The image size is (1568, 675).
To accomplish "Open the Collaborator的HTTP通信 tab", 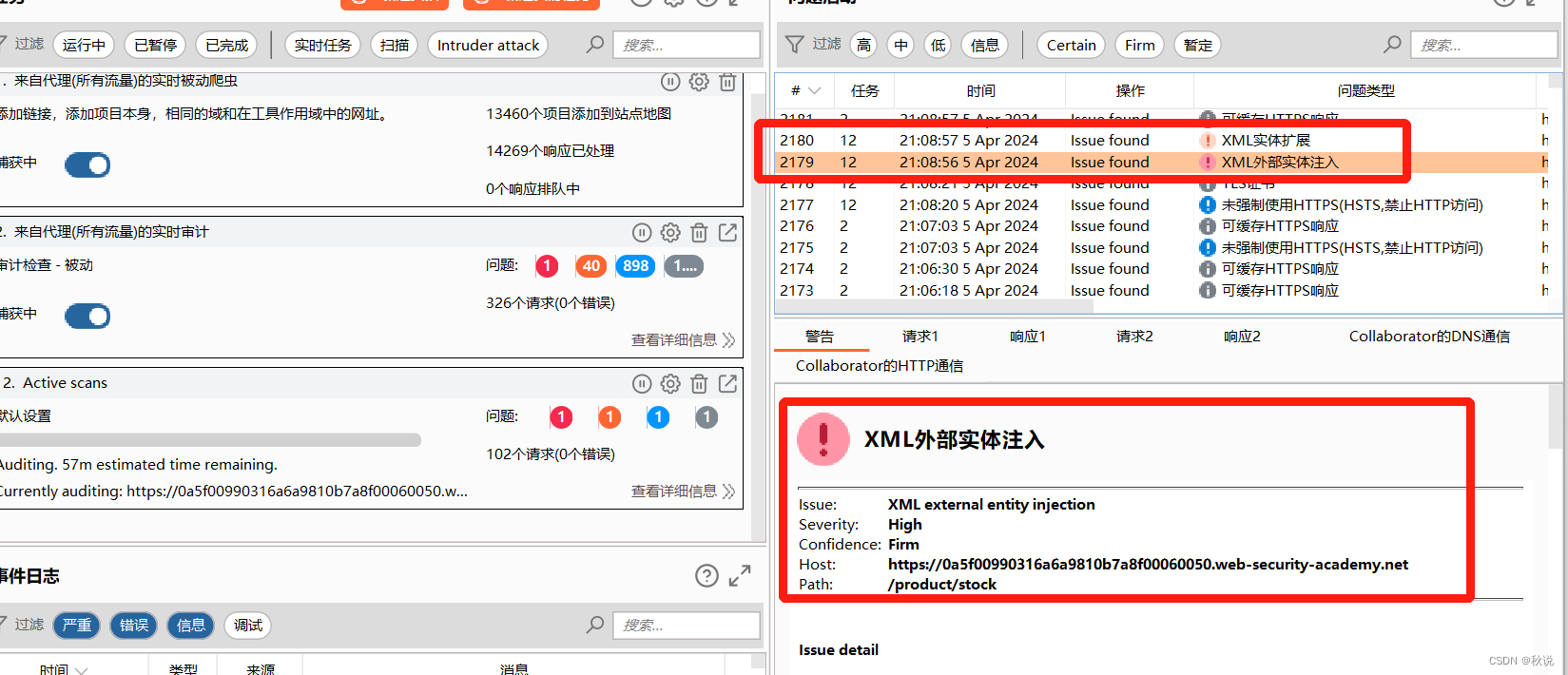I will tap(880, 365).
